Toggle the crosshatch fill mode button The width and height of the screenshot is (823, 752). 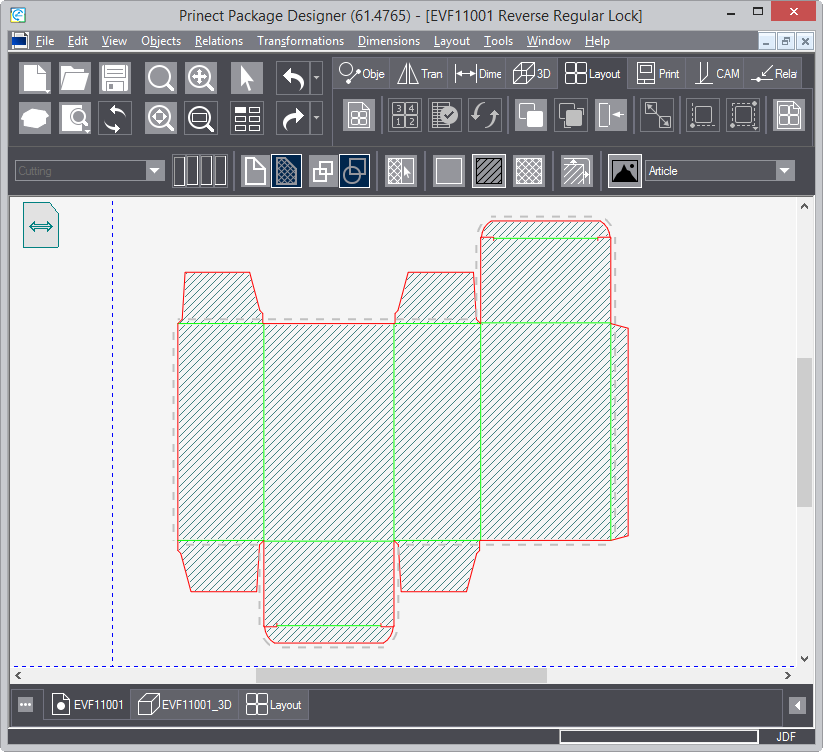[x=529, y=171]
